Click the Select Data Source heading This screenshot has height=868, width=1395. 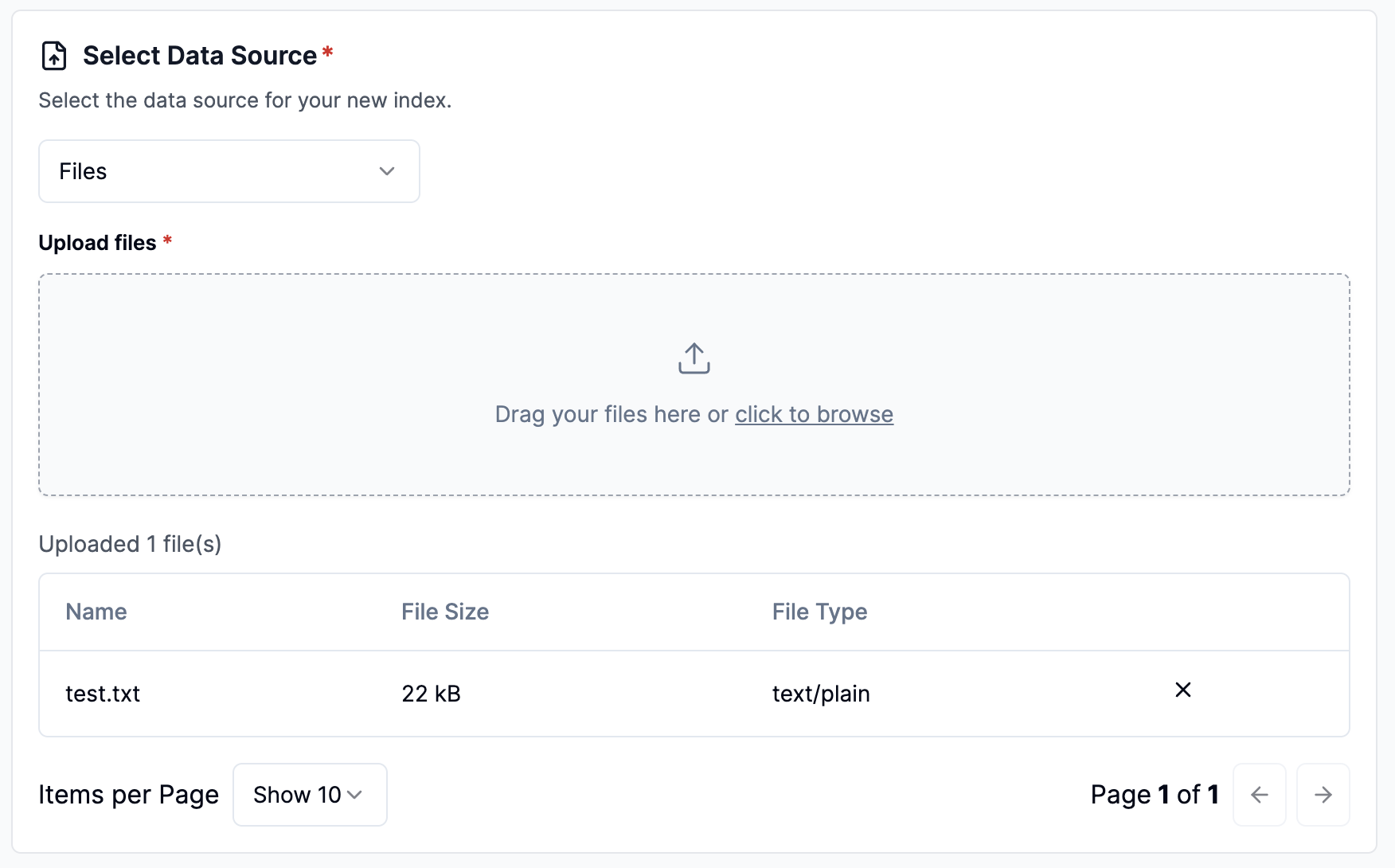[200, 56]
